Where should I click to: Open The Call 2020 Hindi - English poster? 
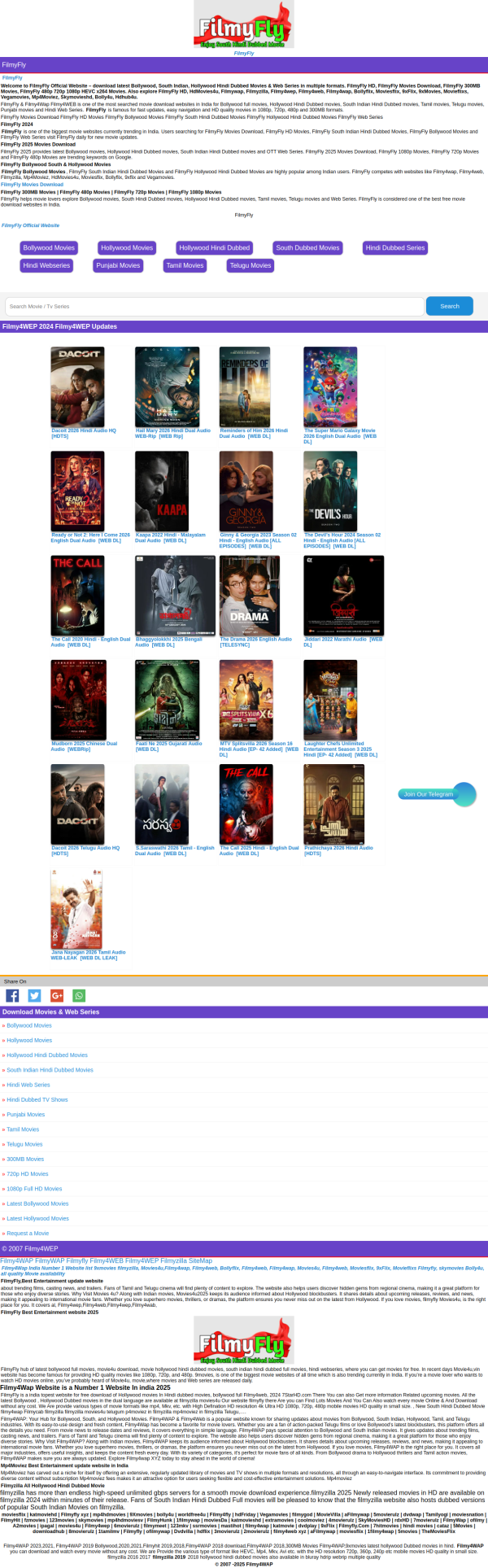[x=77, y=596]
